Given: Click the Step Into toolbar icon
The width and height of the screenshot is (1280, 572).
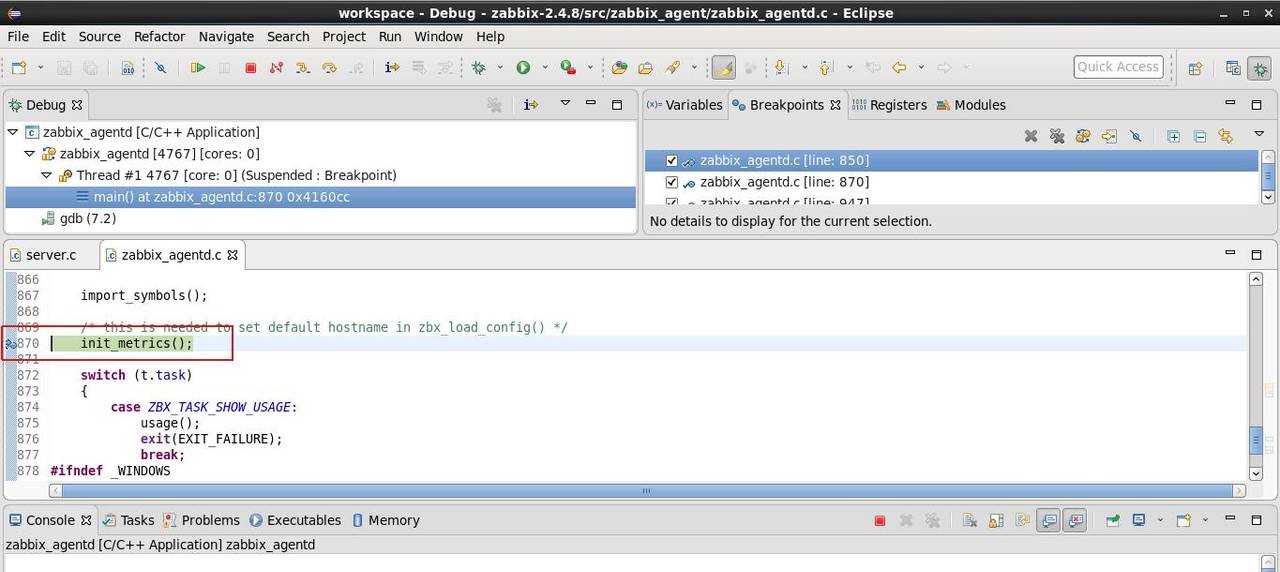Looking at the screenshot, I should (303, 68).
